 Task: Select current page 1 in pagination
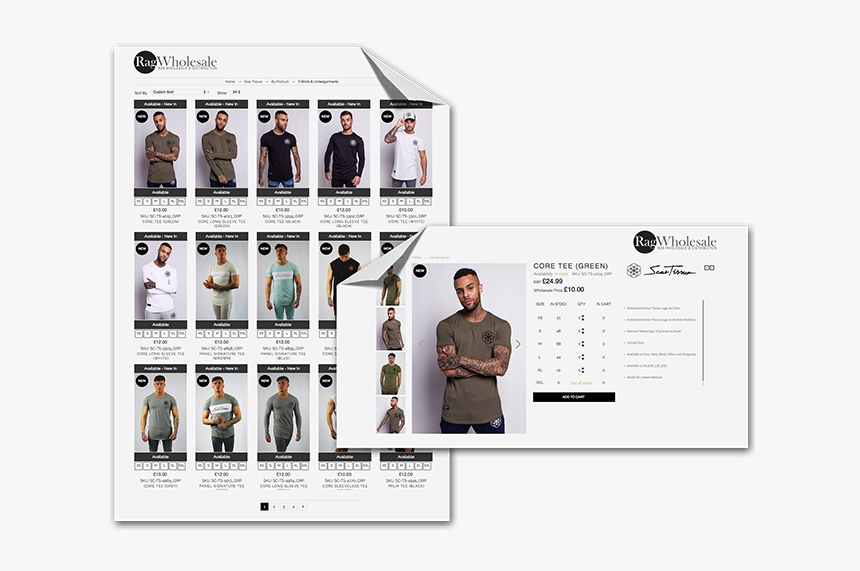264,507
